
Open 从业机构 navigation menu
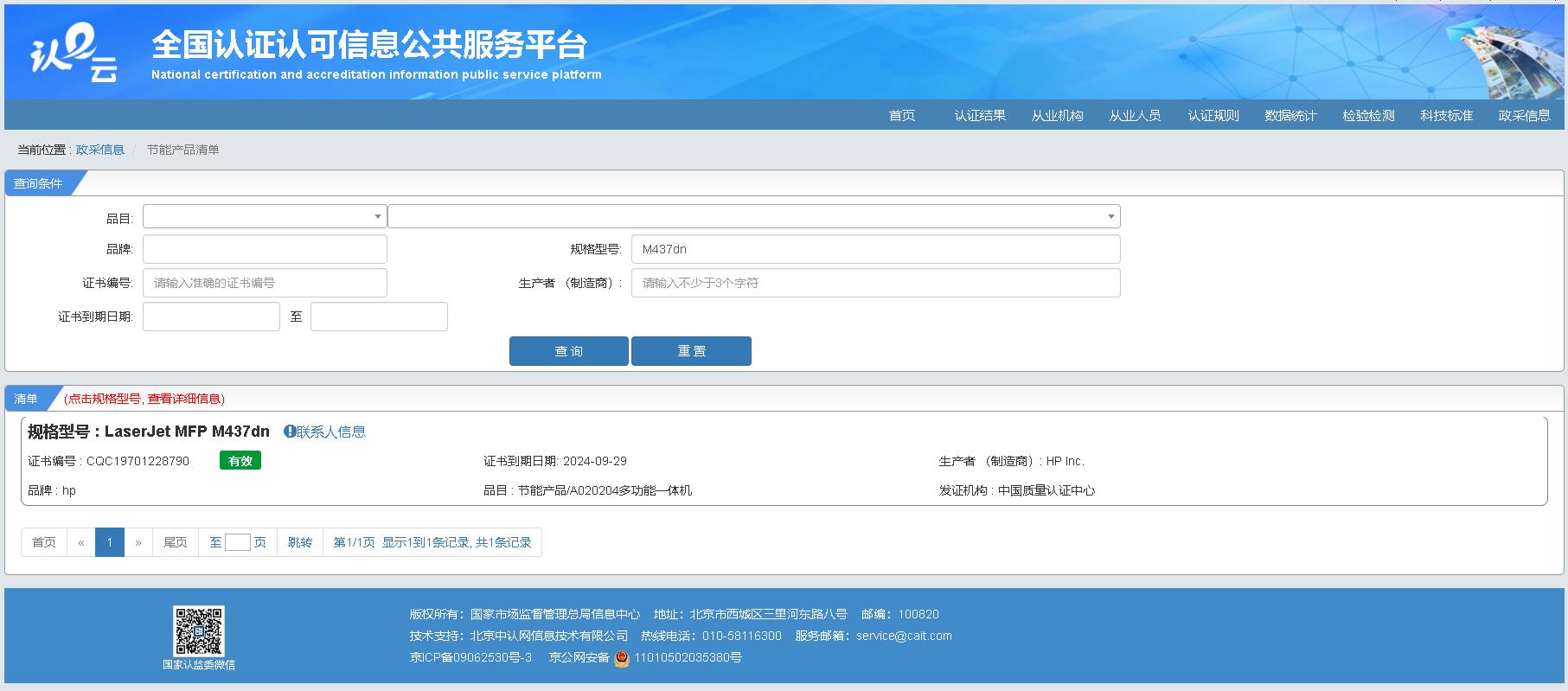(1058, 116)
